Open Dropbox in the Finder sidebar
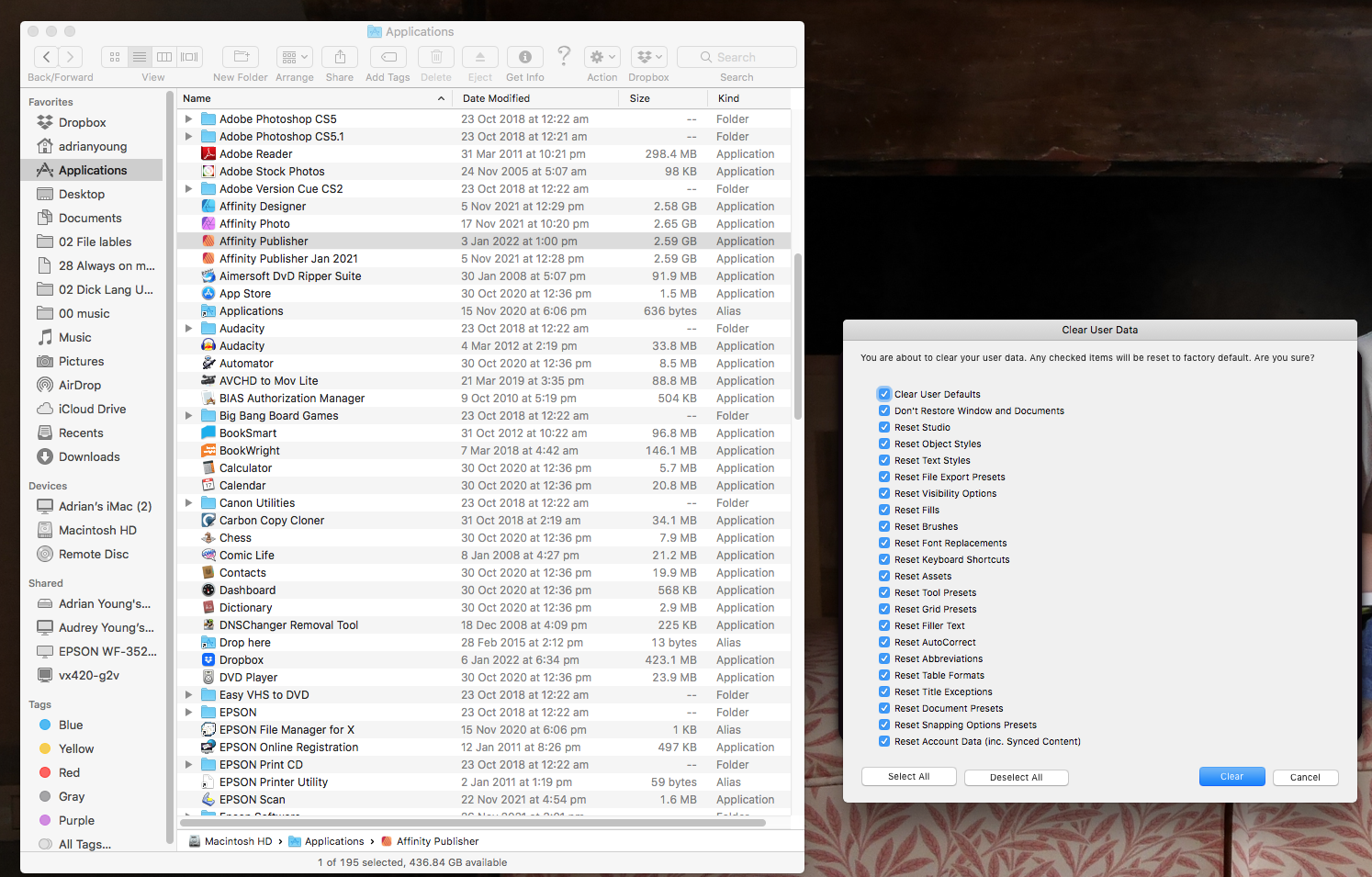1372x877 pixels. coord(82,122)
